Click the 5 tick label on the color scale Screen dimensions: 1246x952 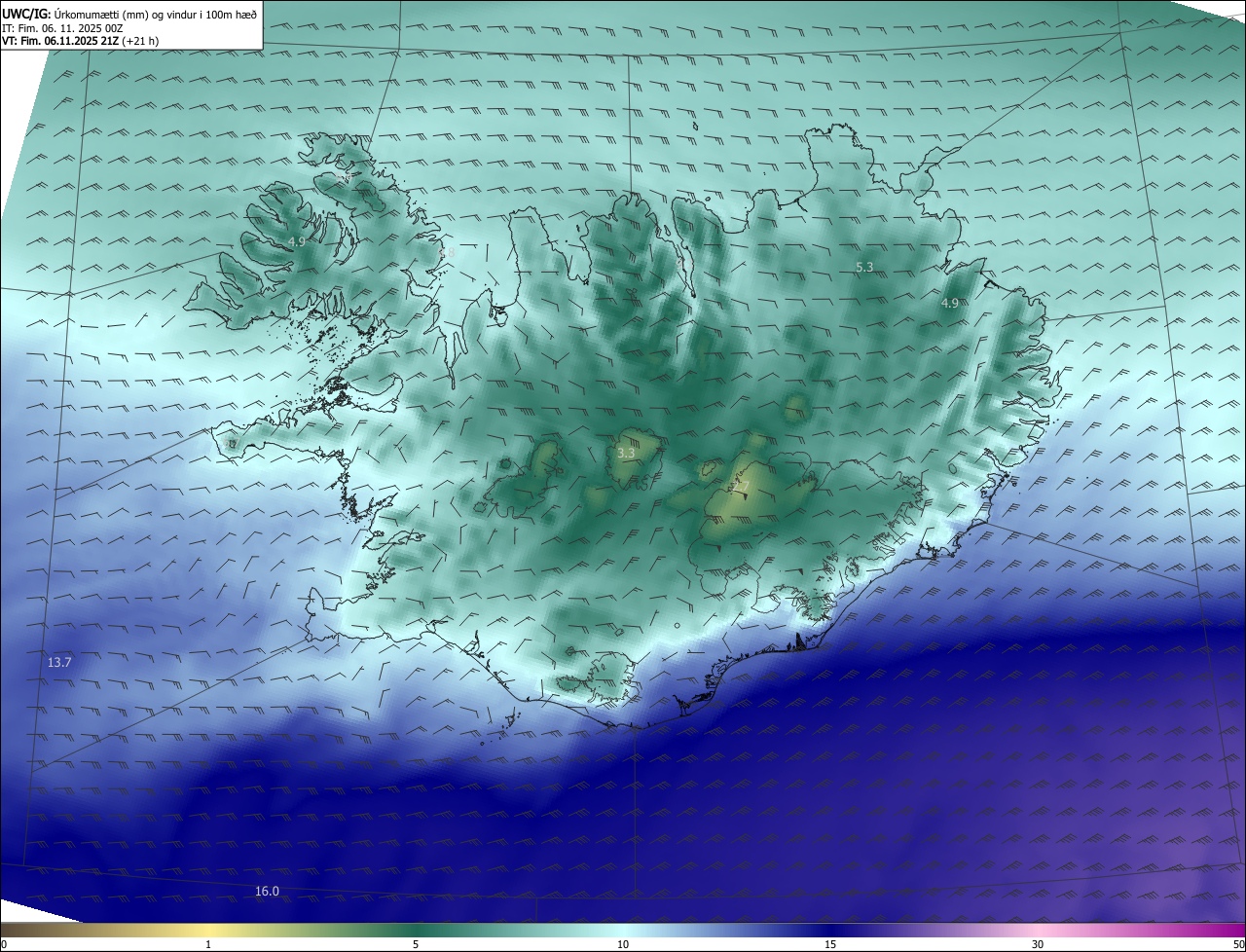416,944
